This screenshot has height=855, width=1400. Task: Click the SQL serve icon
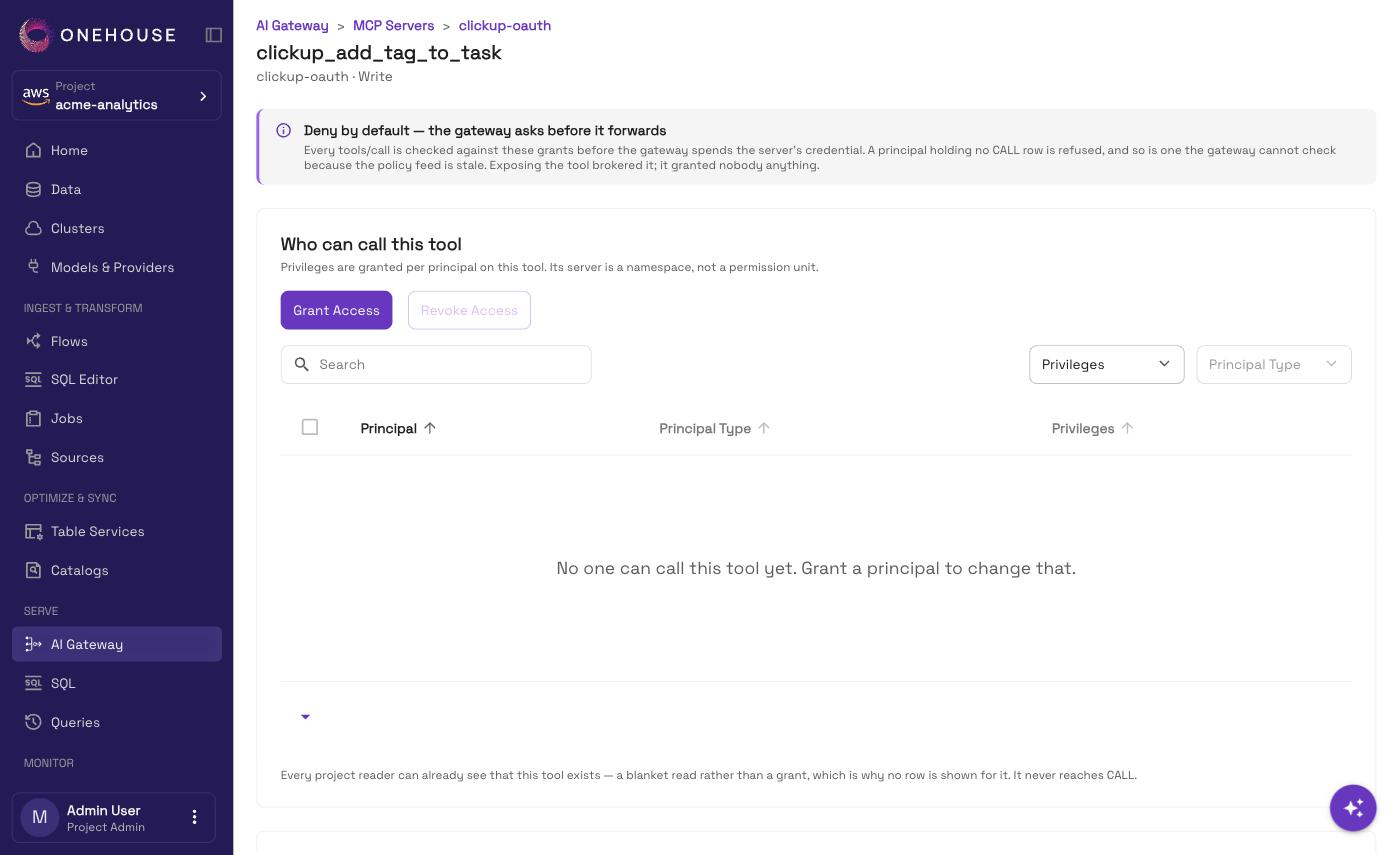coord(33,683)
